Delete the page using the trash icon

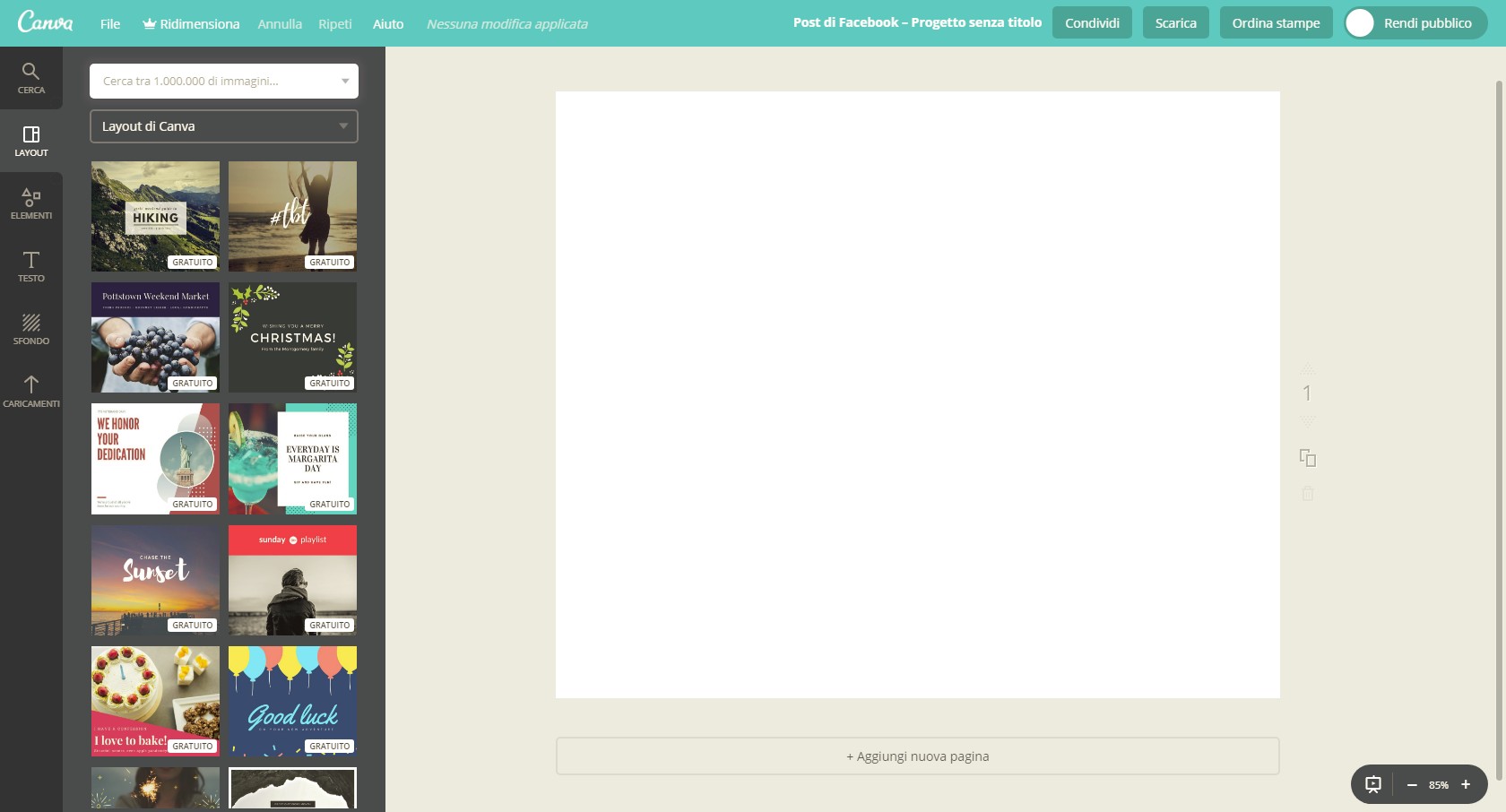point(1308,492)
